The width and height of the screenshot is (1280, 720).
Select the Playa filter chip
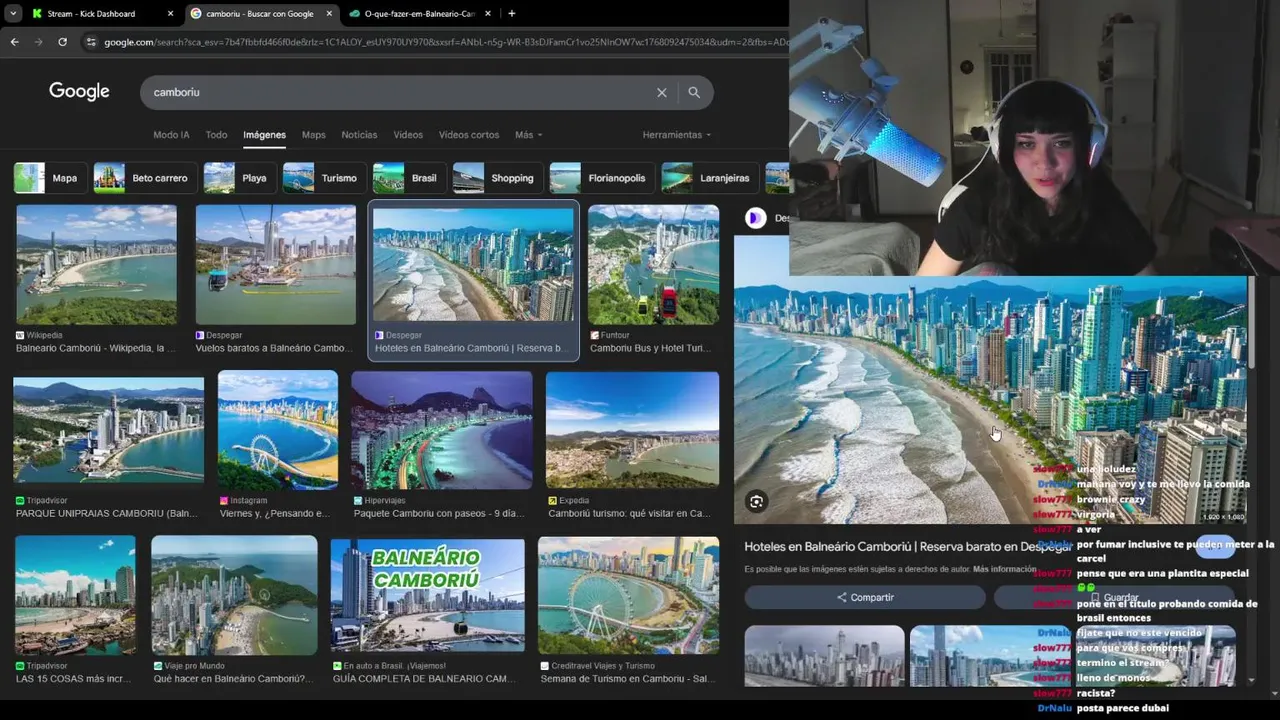click(239, 178)
